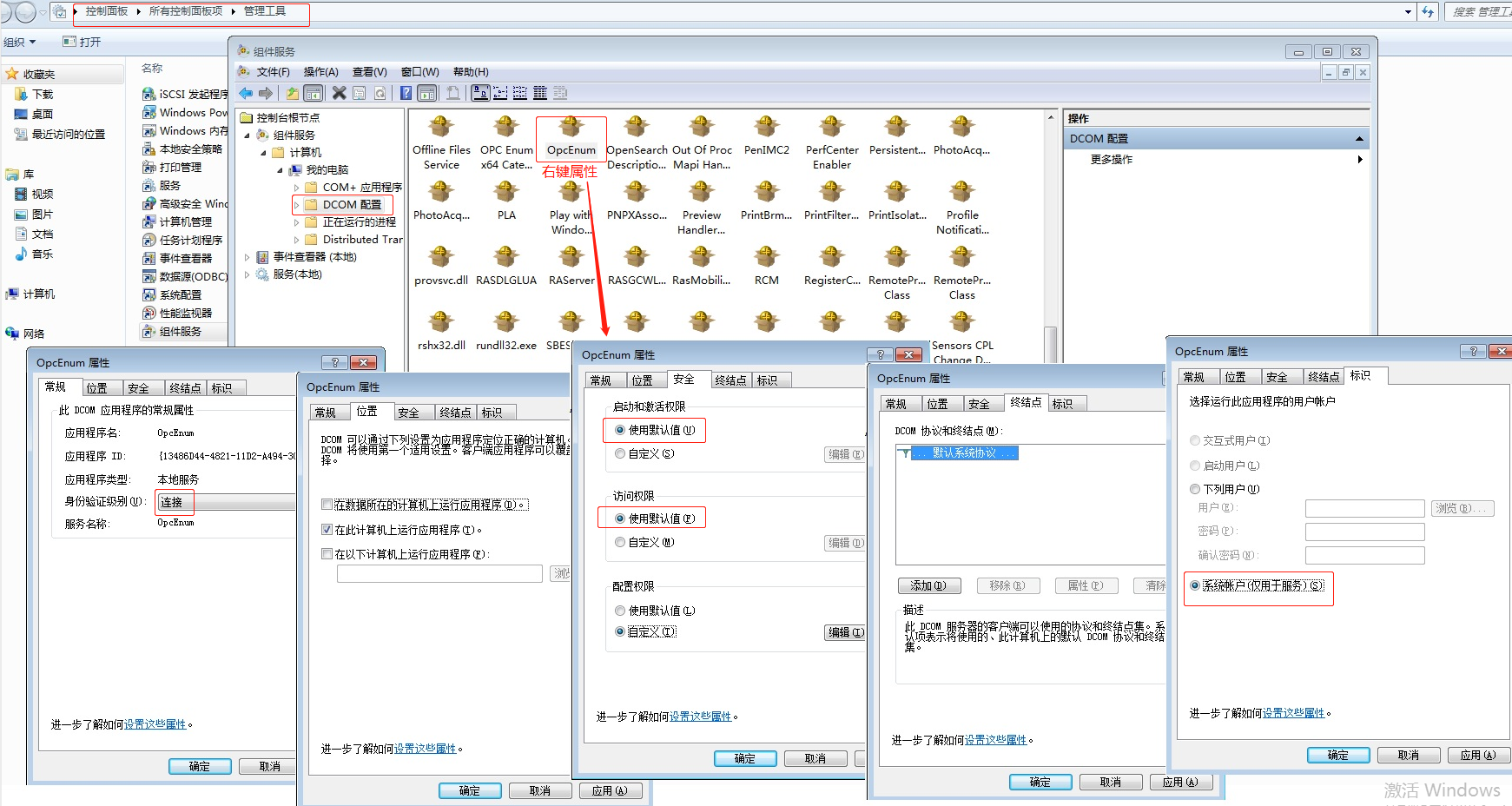Viewport: 1512px width, 806px height.
Task: Select the 系统帐户(仅用于服务) radio option
Action: 1195,585
